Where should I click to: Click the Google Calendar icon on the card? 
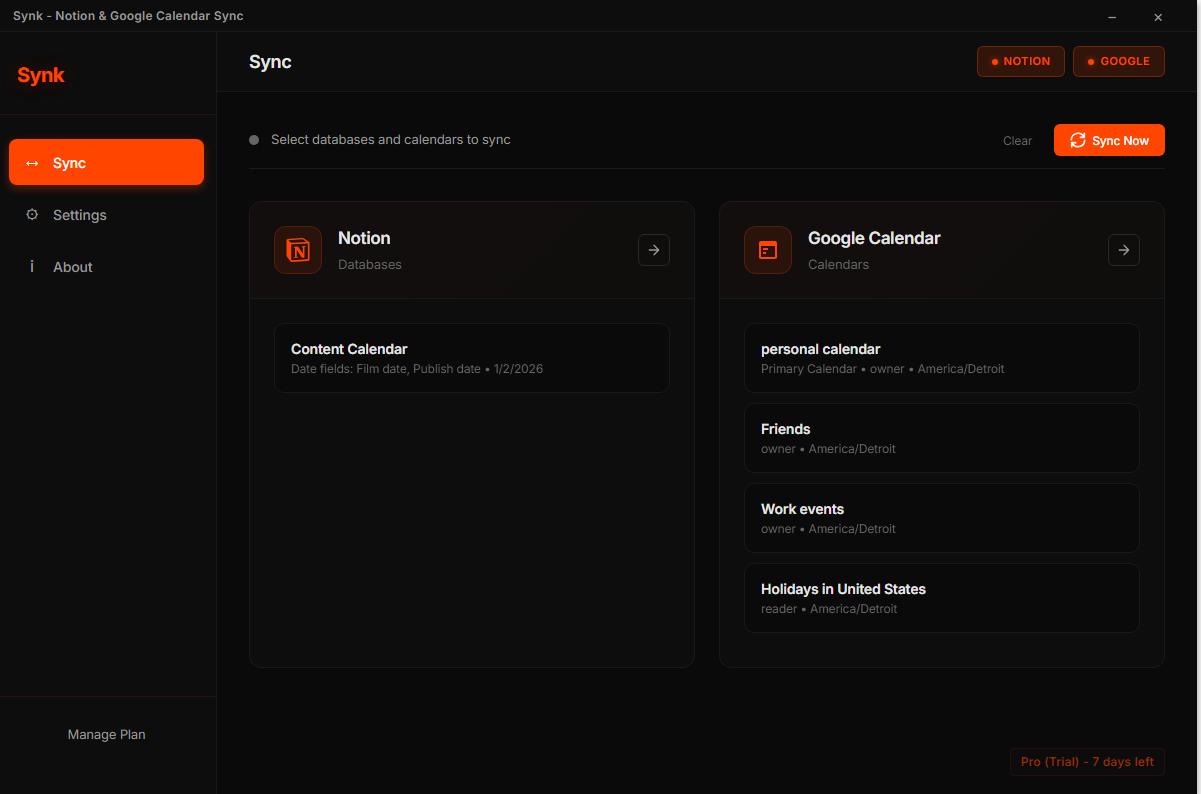tap(767, 249)
